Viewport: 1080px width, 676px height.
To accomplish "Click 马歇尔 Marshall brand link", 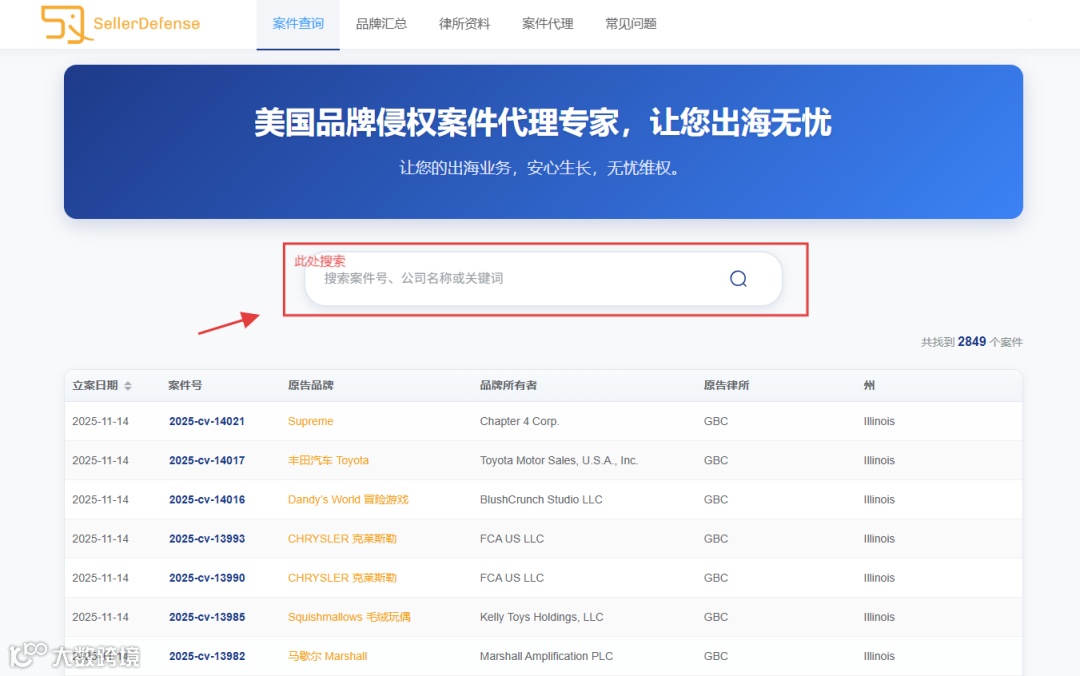I will pyautogui.click(x=327, y=656).
